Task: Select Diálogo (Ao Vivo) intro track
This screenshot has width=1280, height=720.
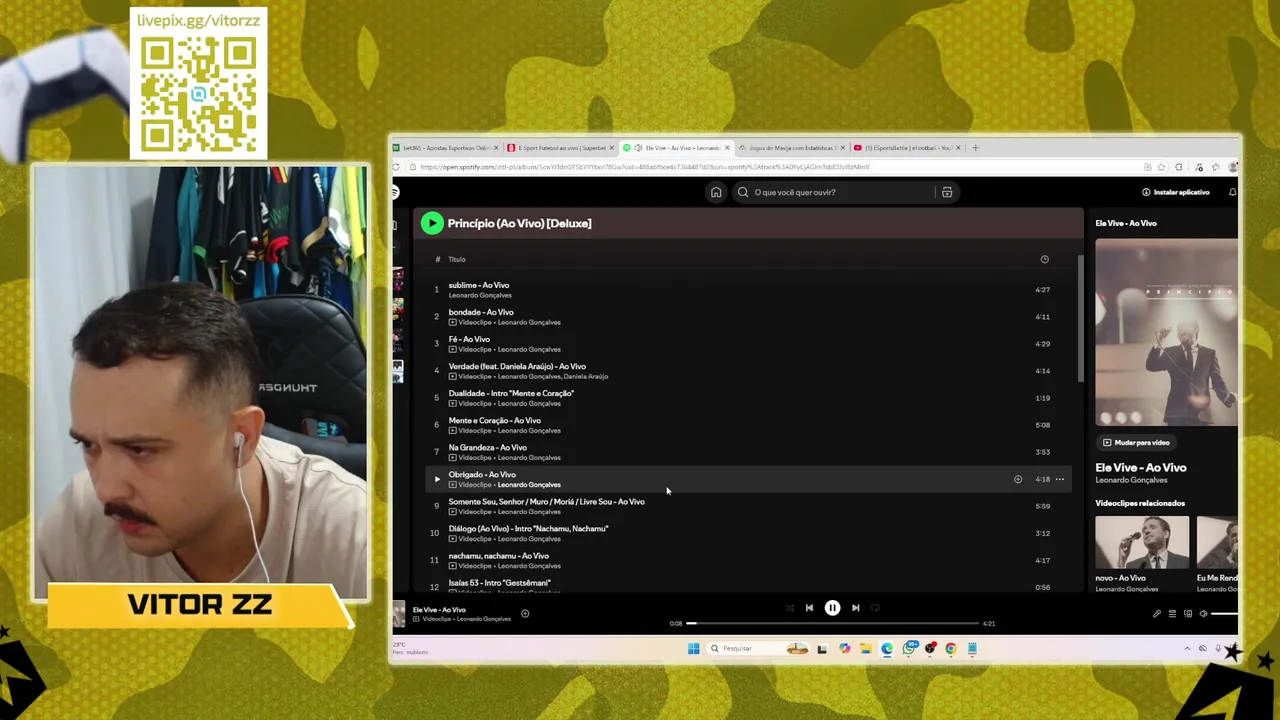Action: click(x=748, y=533)
